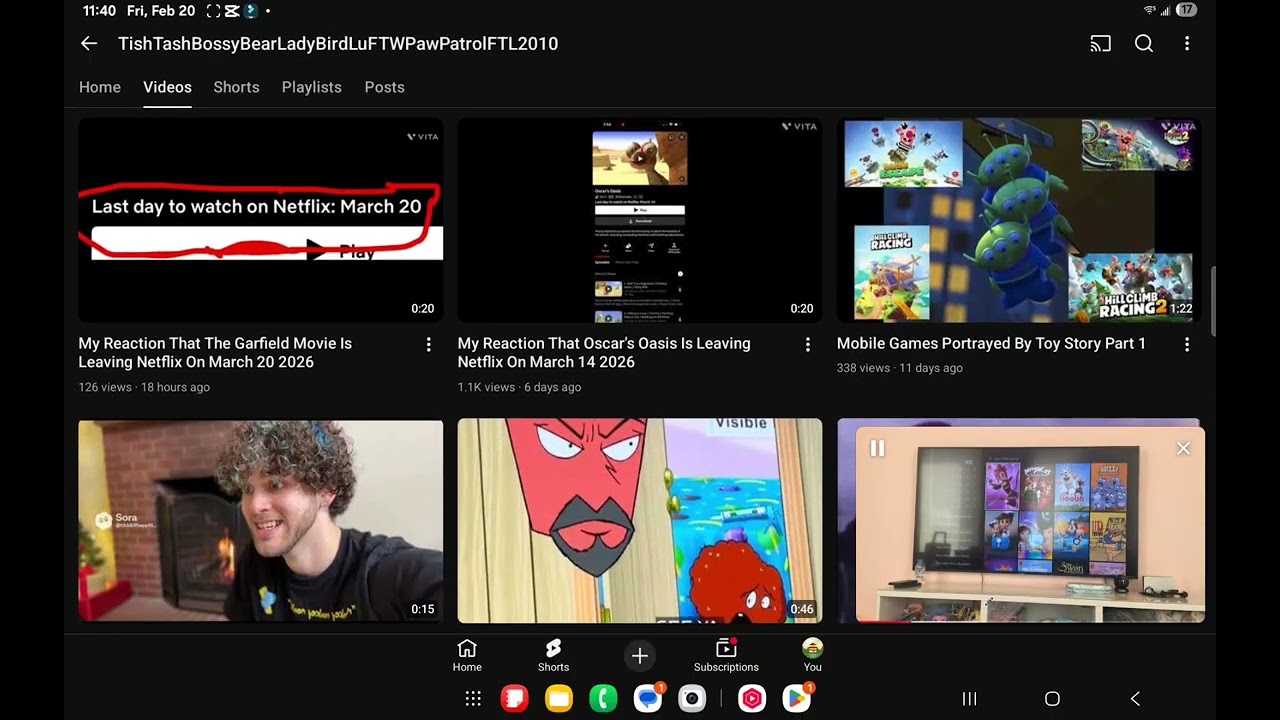Image resolution: width=1280 pixels, height=720 pixels.
Task: Tap the '338 views · 11 days ago' text
Action: [x=900, y=368]
